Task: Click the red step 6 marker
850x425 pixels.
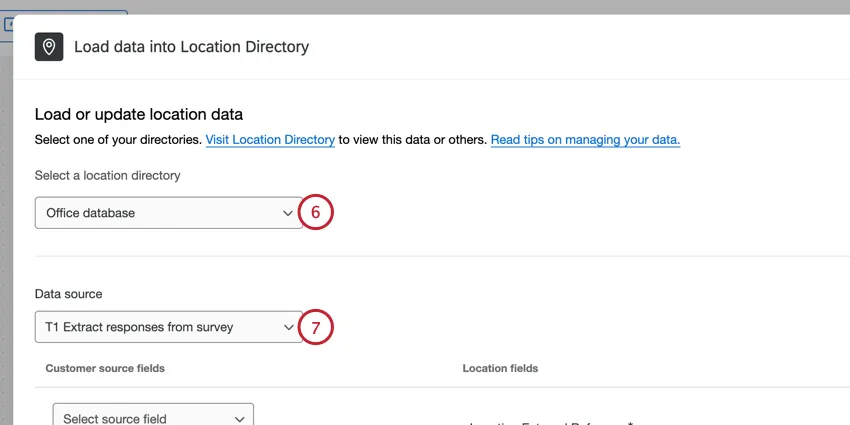Action: pyautogui.click(x=316, y=212)
